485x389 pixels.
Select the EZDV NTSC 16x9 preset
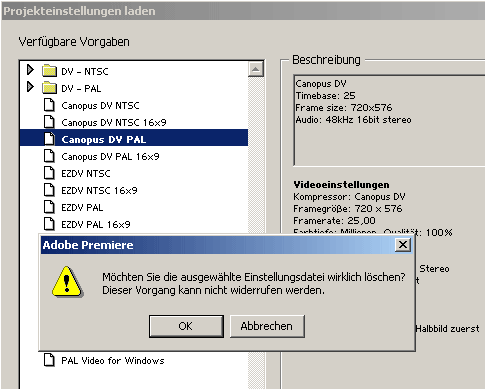point(99,191)
